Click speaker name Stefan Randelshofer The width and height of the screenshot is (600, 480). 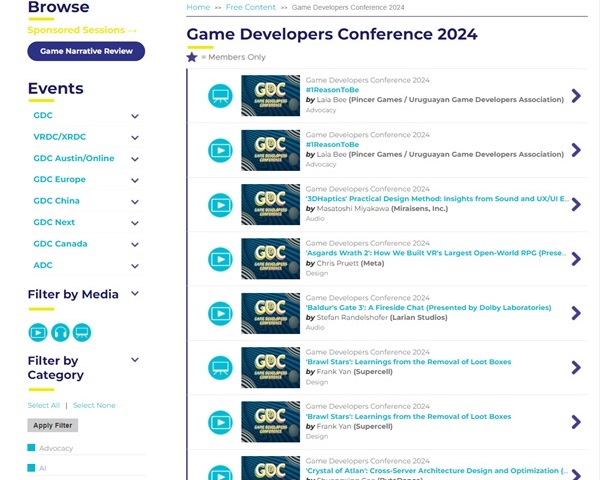coord(352,317)
